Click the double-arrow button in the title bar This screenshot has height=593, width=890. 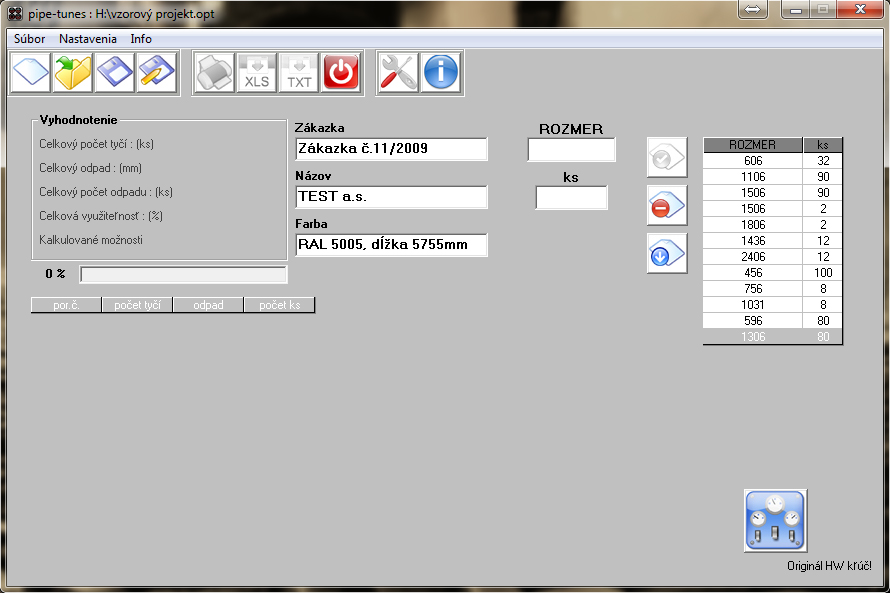pos(753,9)
